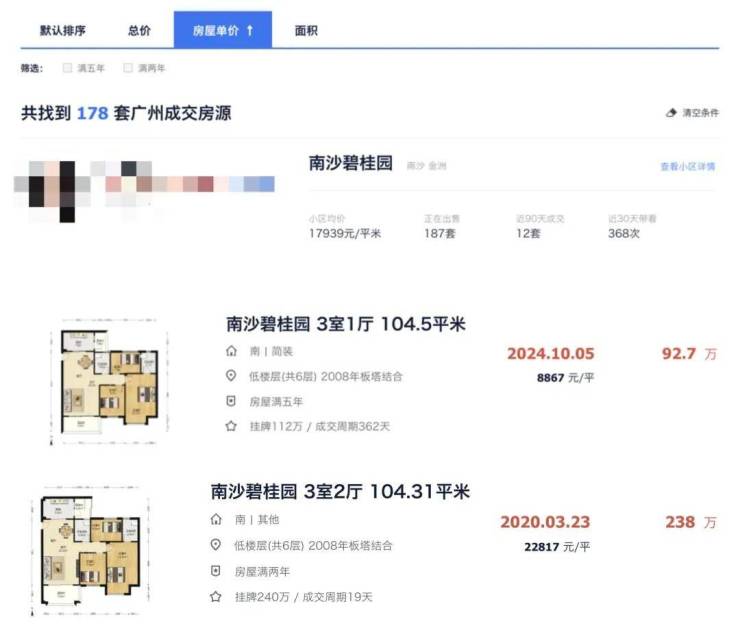Click total price 92.7 万
The height and width of the screenshot is (641, 740).
pyautogui.click(x=689, y=354)
